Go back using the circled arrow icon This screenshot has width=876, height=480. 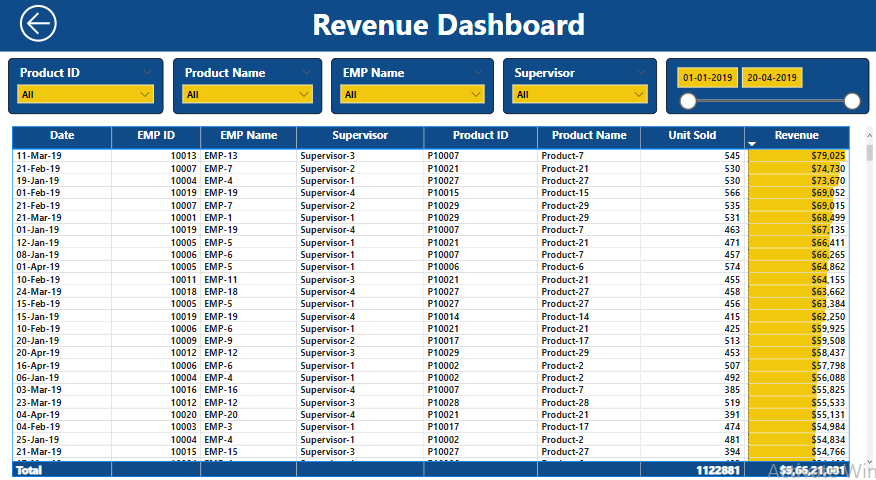(x=38, y=24)
